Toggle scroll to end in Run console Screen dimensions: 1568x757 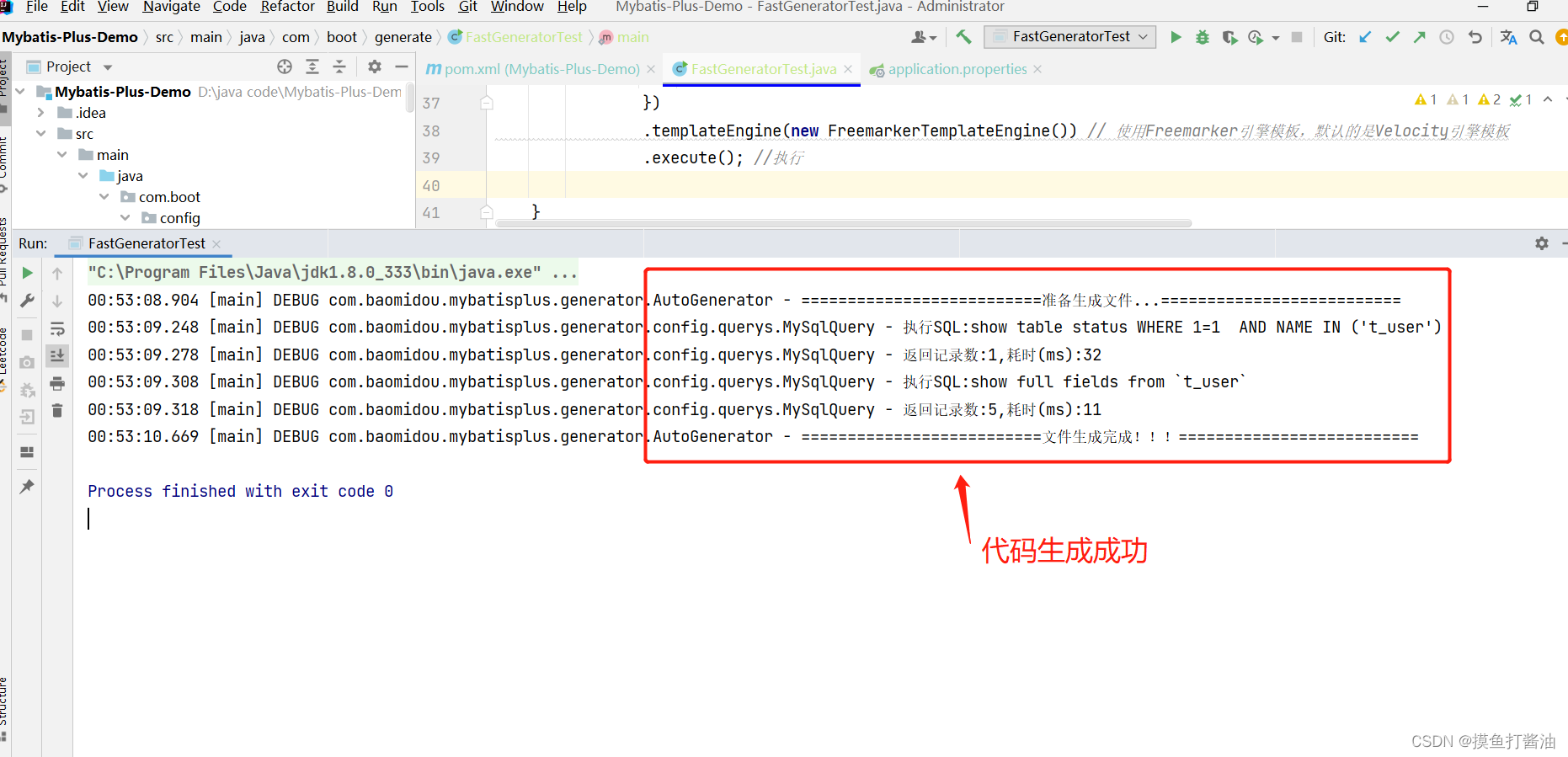57,355
